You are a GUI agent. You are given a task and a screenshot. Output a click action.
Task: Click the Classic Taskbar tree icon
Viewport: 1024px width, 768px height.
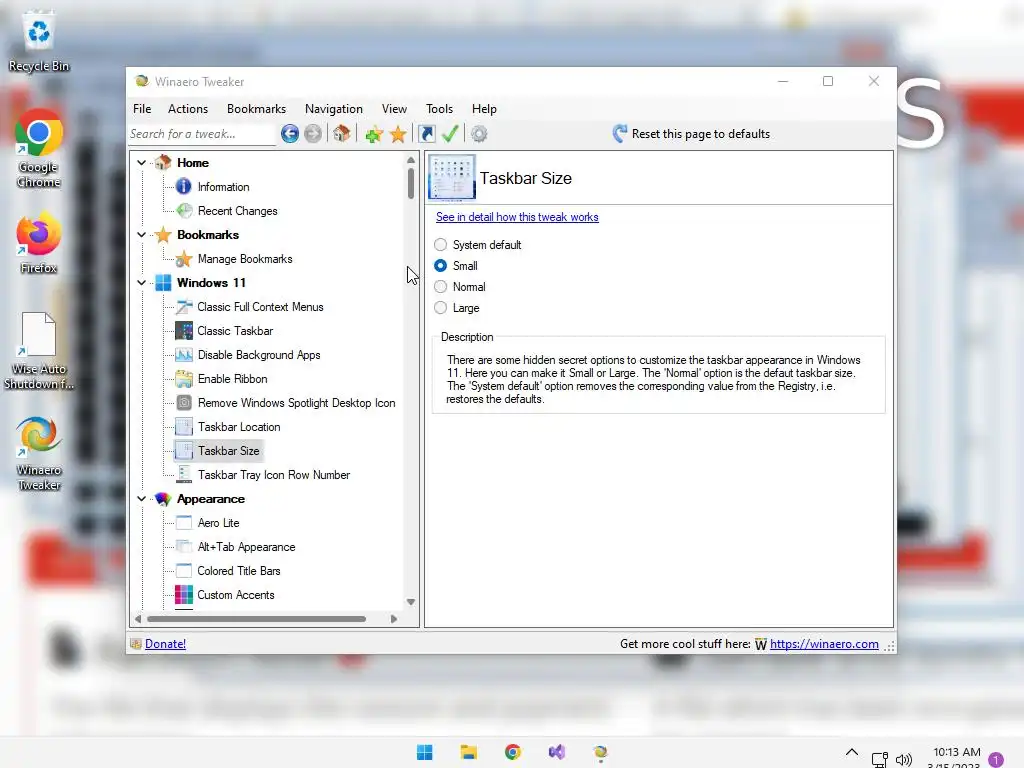click(184, 330)
